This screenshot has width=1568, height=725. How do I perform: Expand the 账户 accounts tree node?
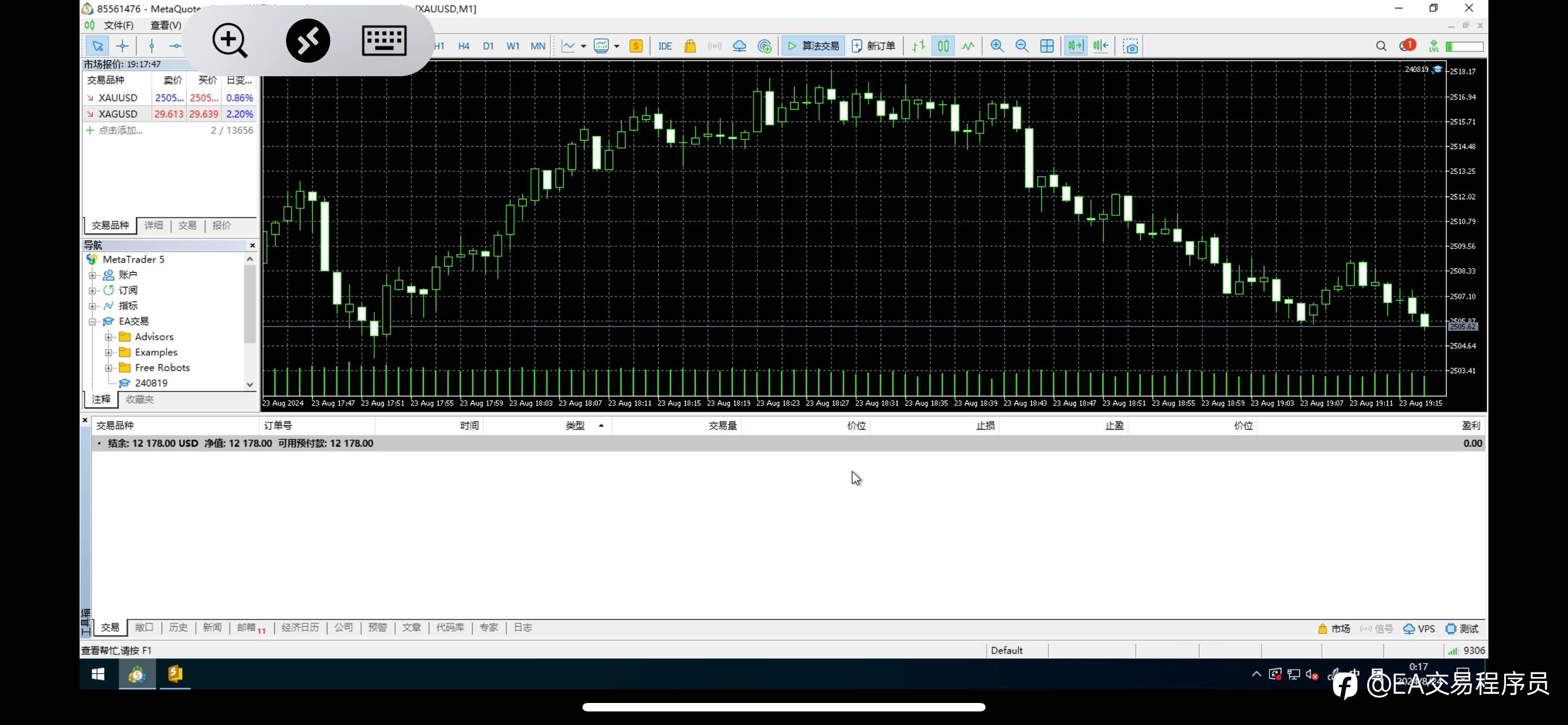93,275
